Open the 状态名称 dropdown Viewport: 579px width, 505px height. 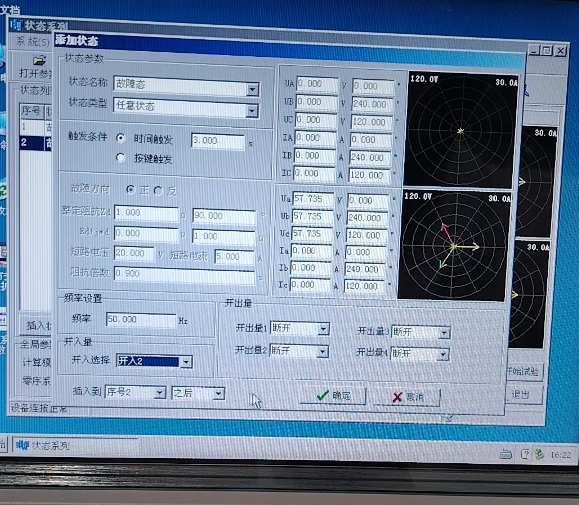252,89
